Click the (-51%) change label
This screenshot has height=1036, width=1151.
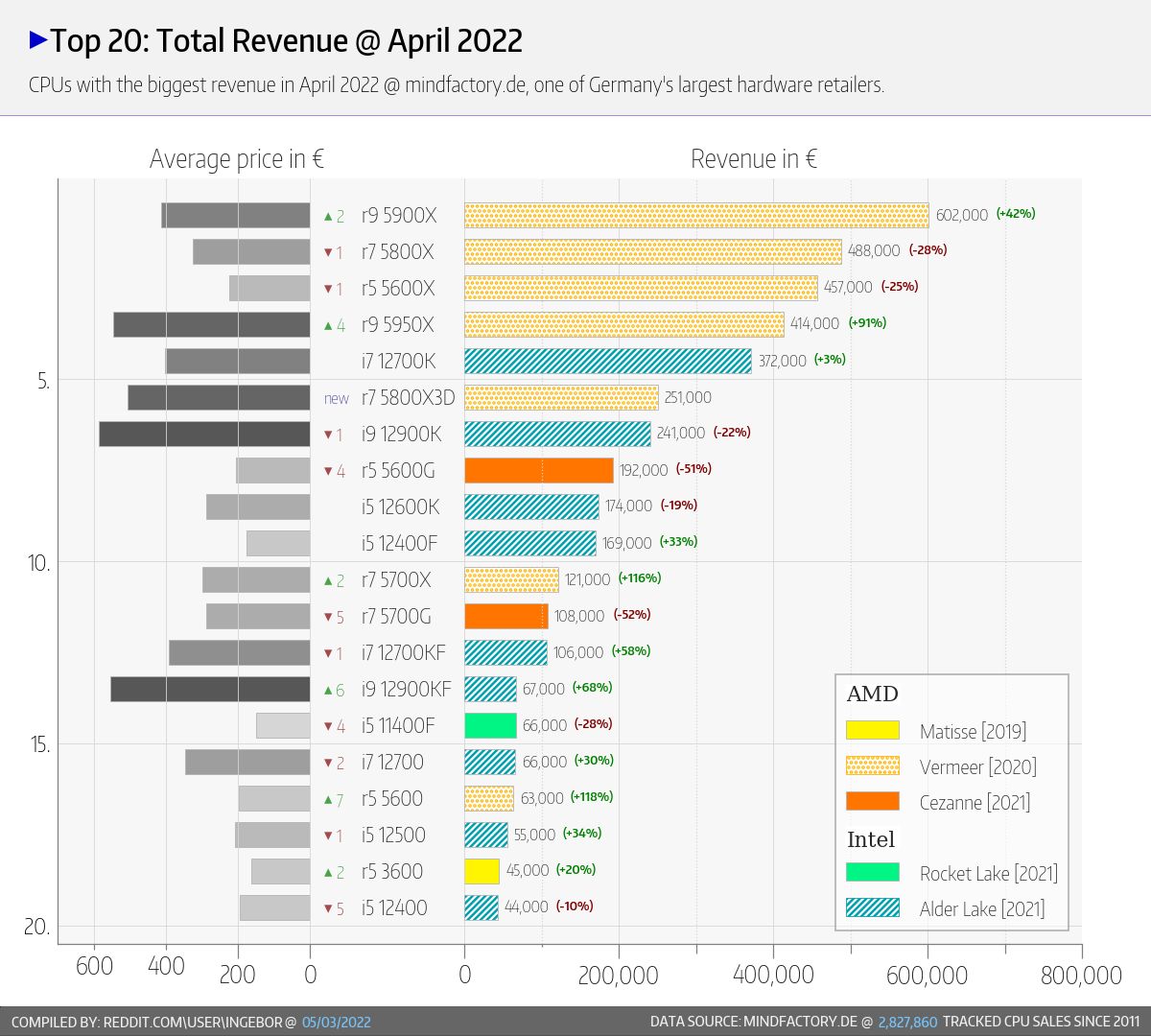click(x=693, y=468)
